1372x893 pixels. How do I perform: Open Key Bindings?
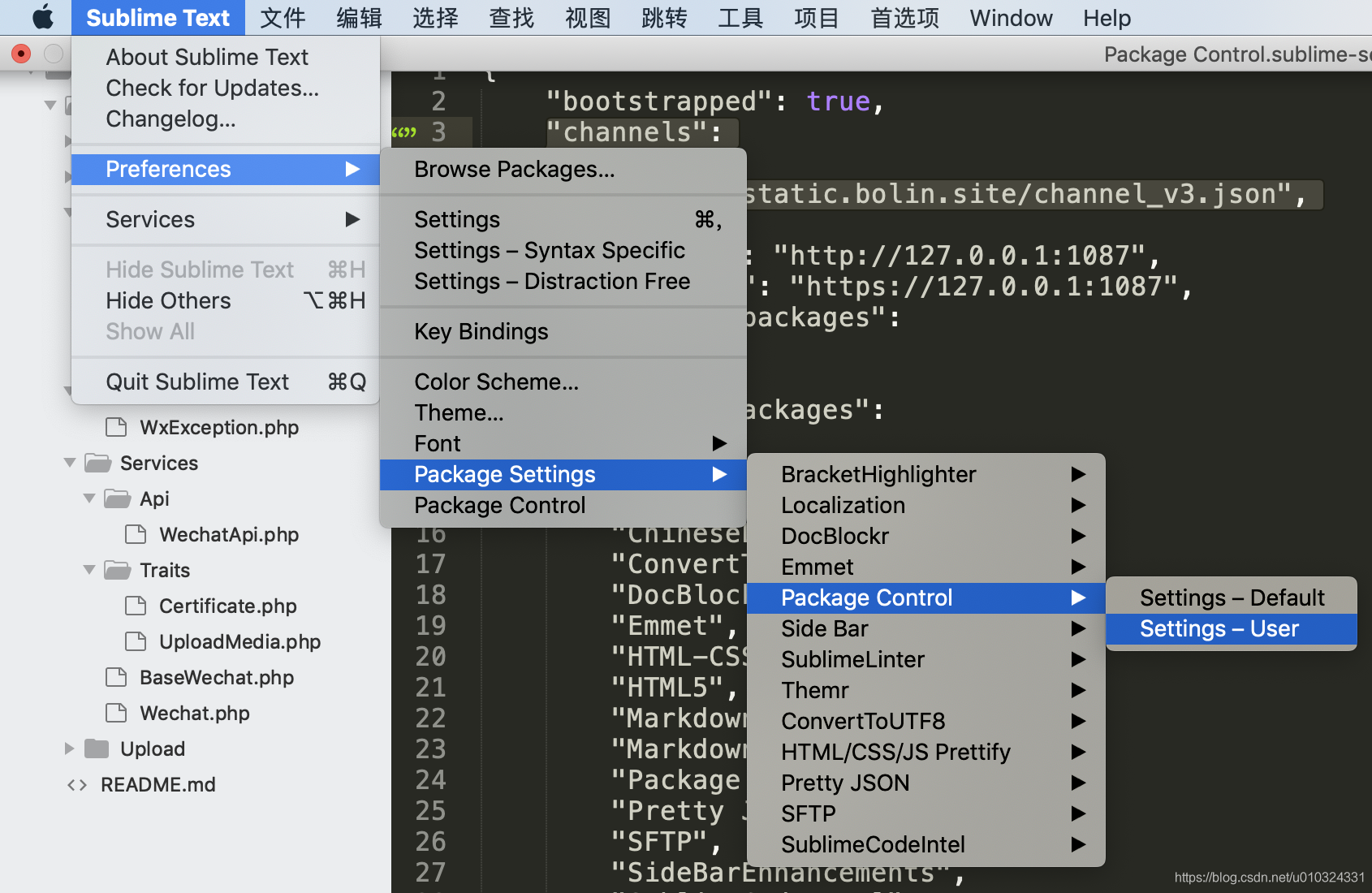tap(563, 331)
